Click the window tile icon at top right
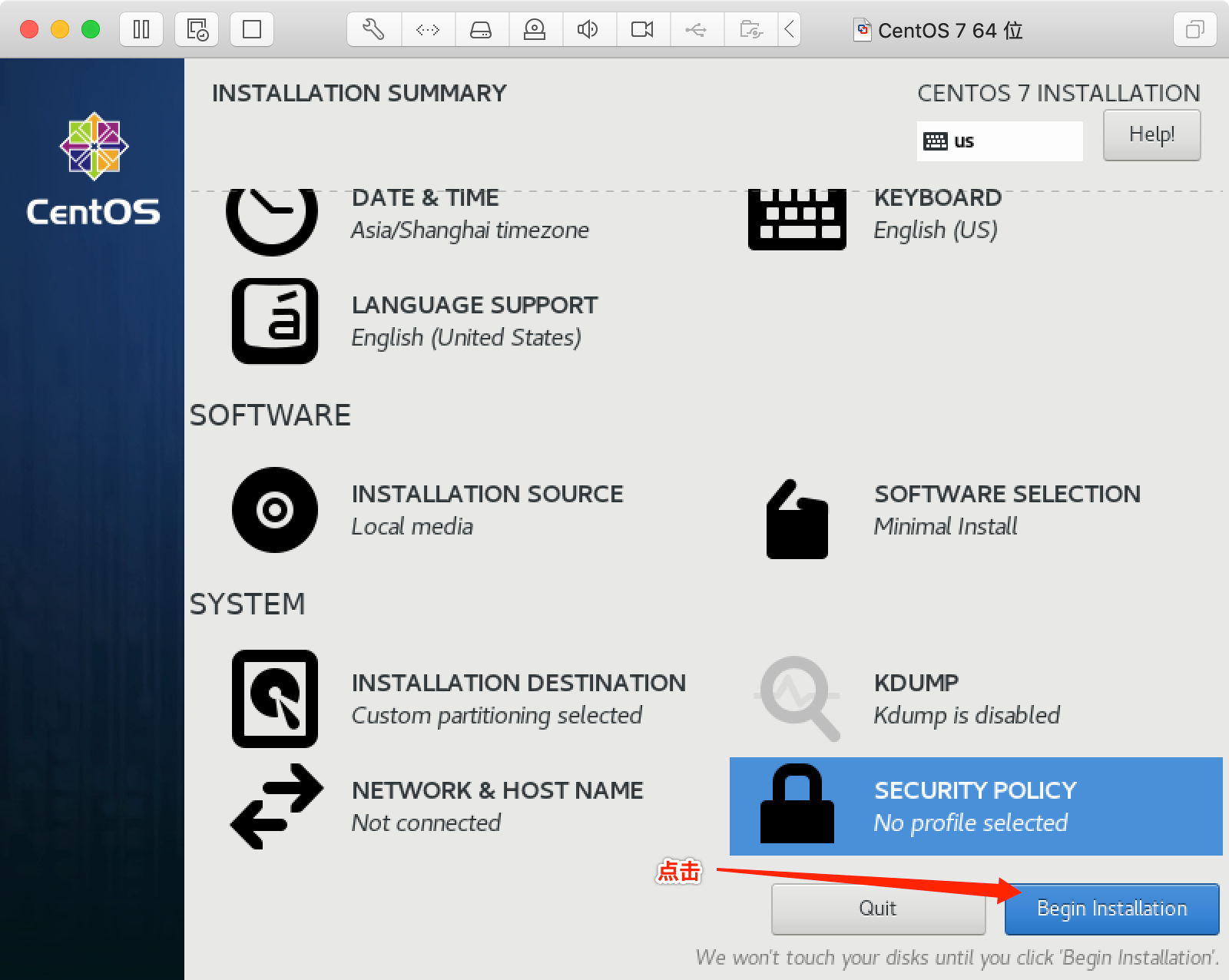This screenshot has height=980, width=1229. click(1195, 30)
